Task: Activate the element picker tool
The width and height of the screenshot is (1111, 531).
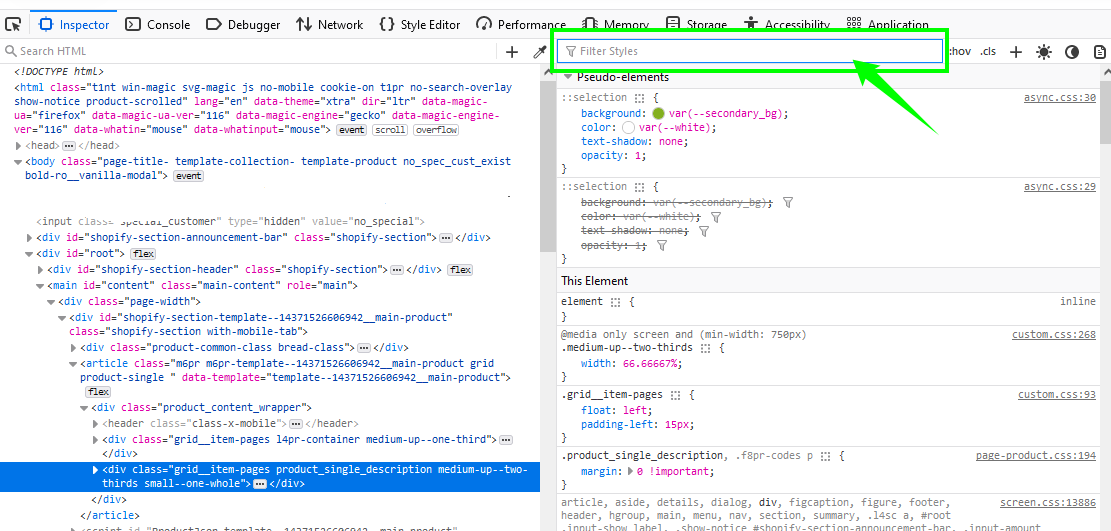Action: point(14,24)
